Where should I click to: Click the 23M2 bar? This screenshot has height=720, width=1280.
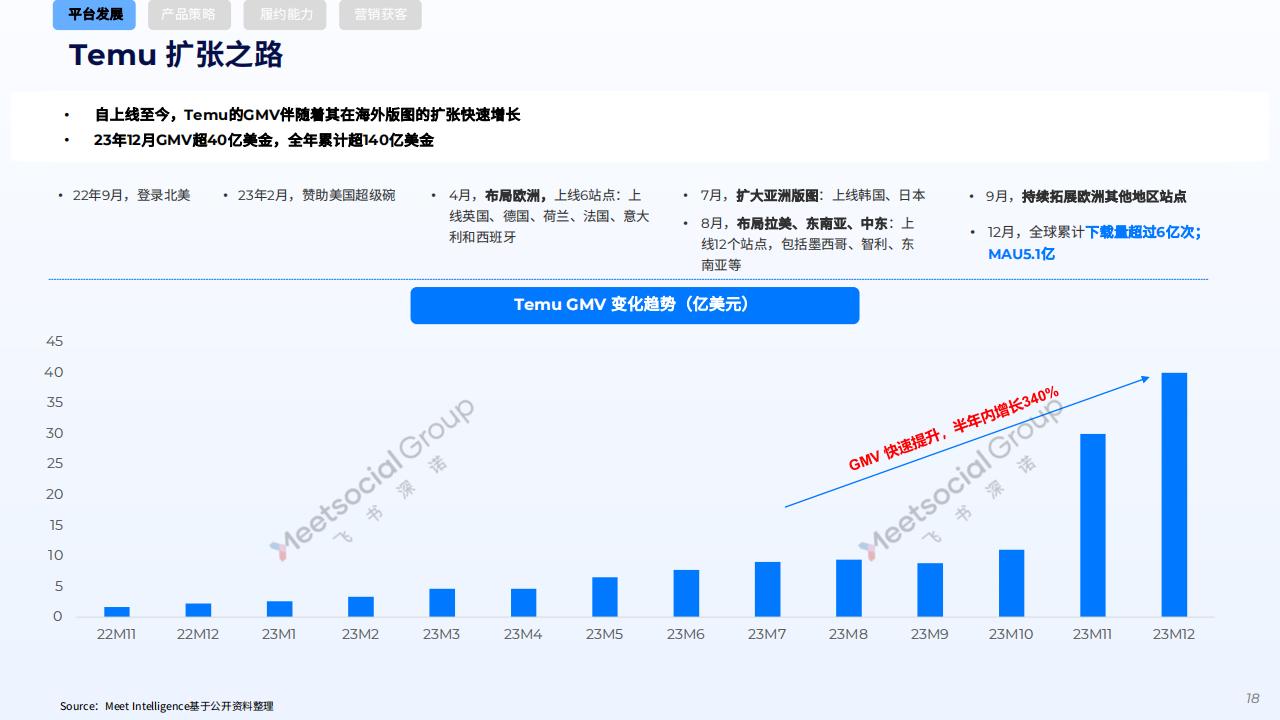point(361,606)
